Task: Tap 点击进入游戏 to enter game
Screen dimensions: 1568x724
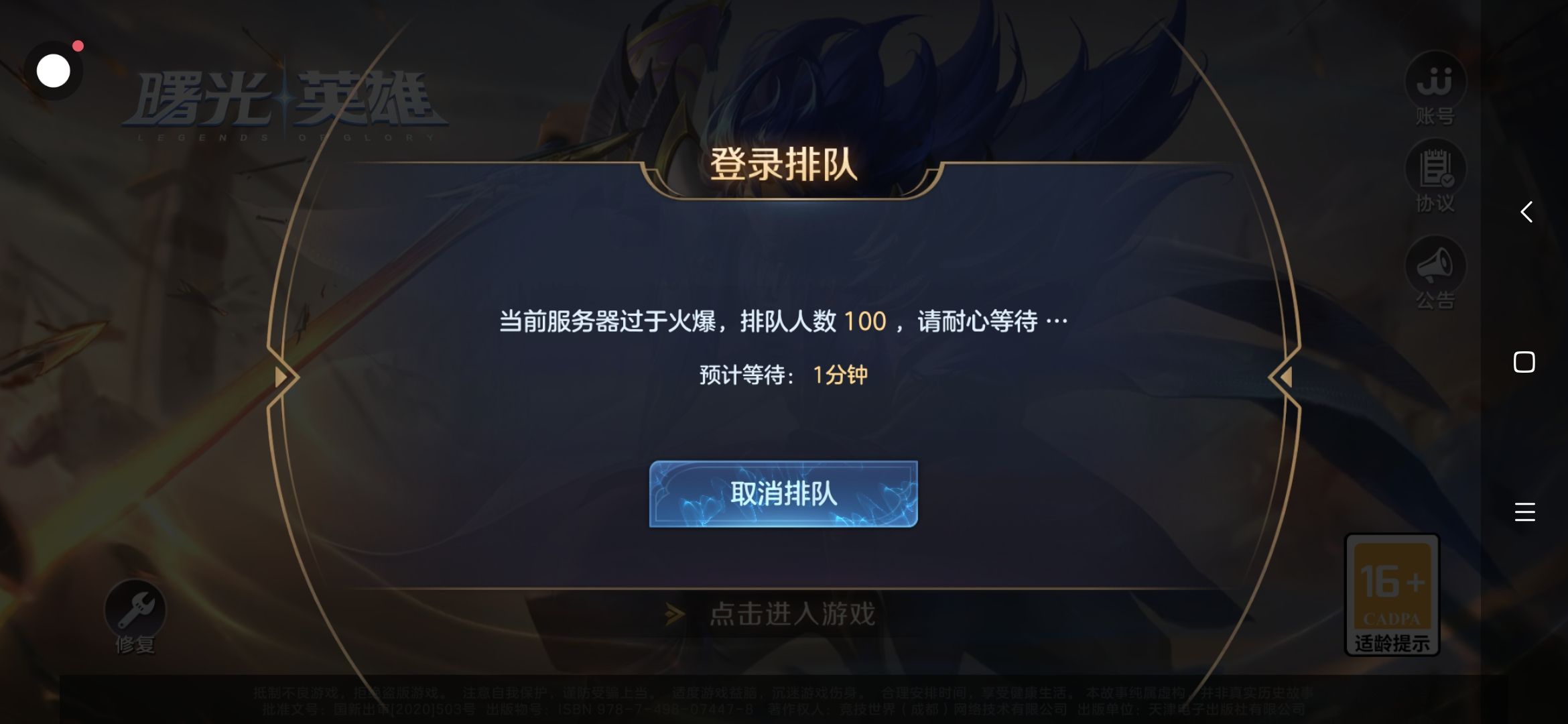Action: click(792, 614)
